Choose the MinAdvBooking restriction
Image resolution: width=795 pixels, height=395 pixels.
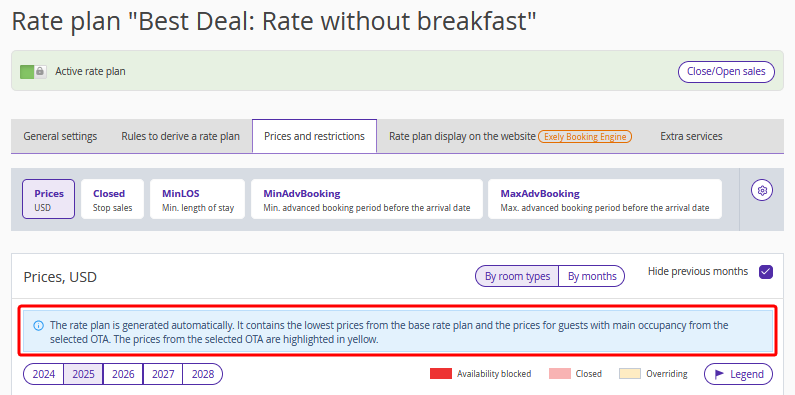click(x=367, y=199)
